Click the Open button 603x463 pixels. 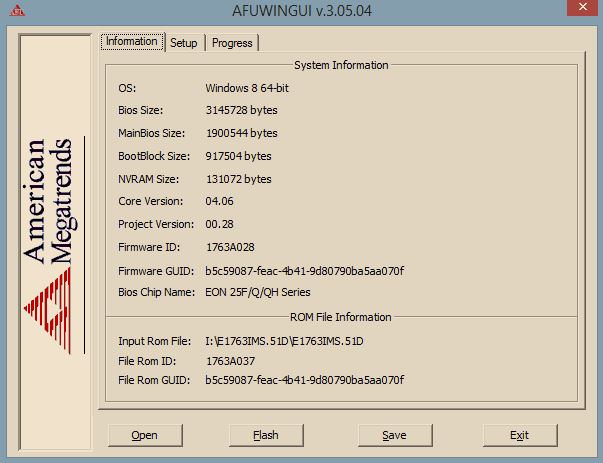[145, 435]
